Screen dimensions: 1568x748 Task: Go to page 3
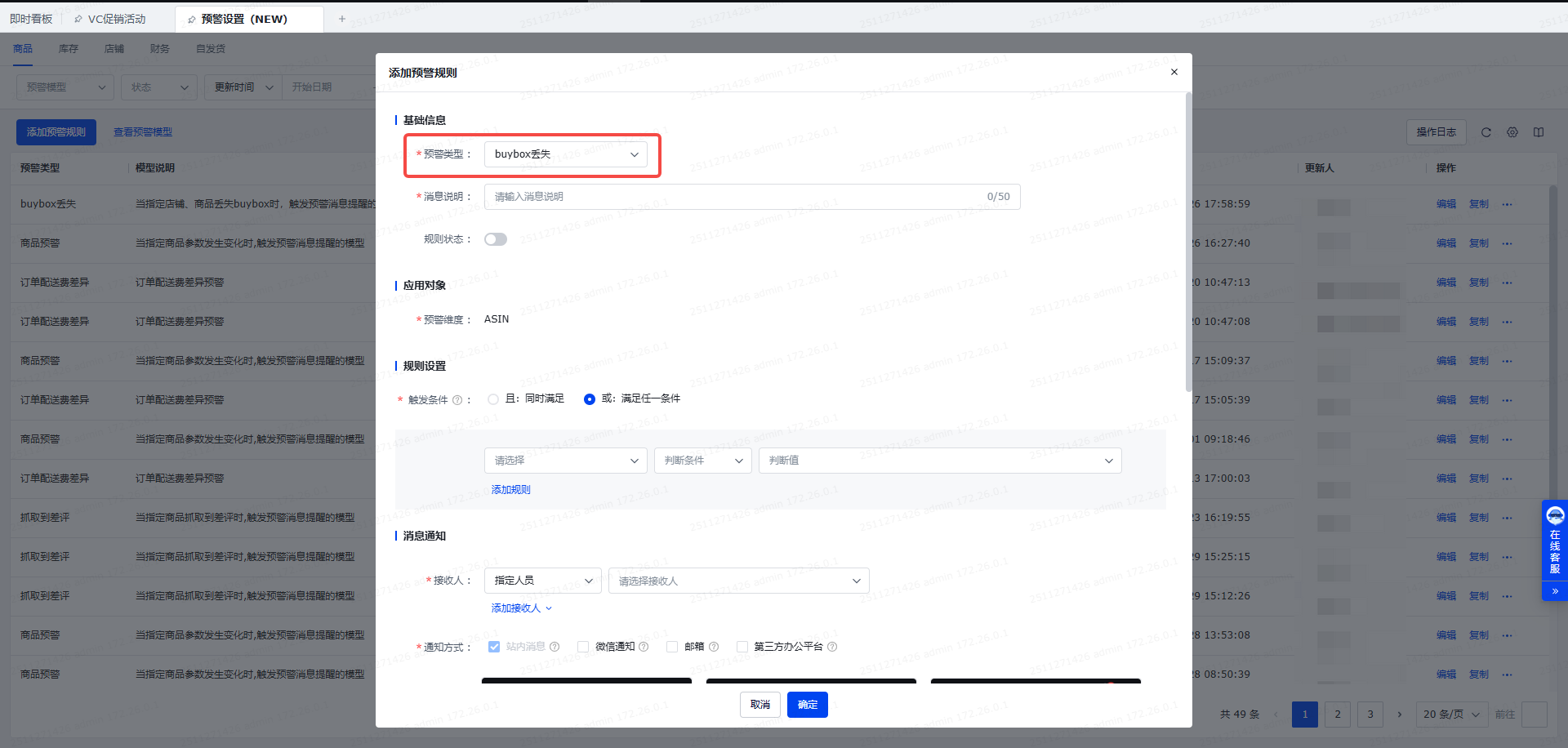(x=1370, y=715)
